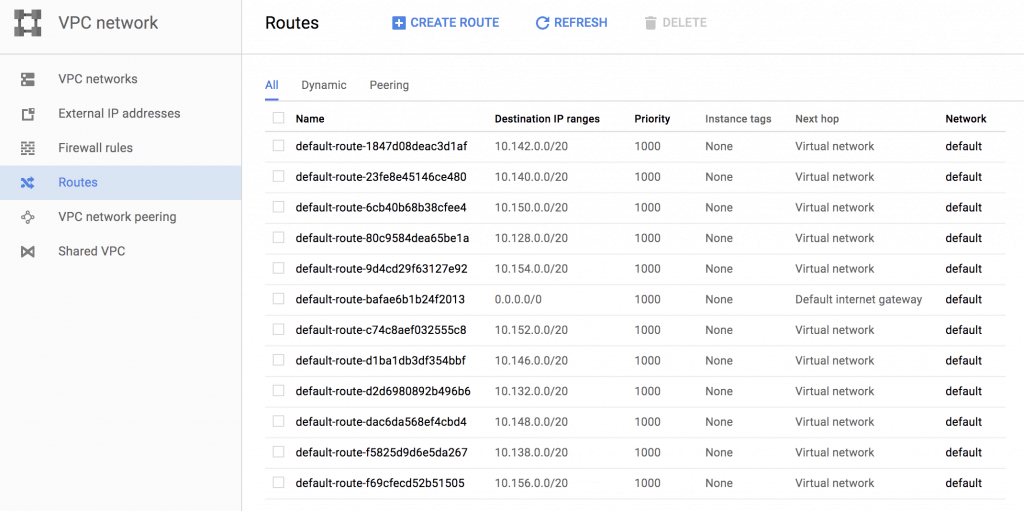Screen dimensions: 1024x511
Task: Click the Firewall rules icon
Action: tap(27, 148)
